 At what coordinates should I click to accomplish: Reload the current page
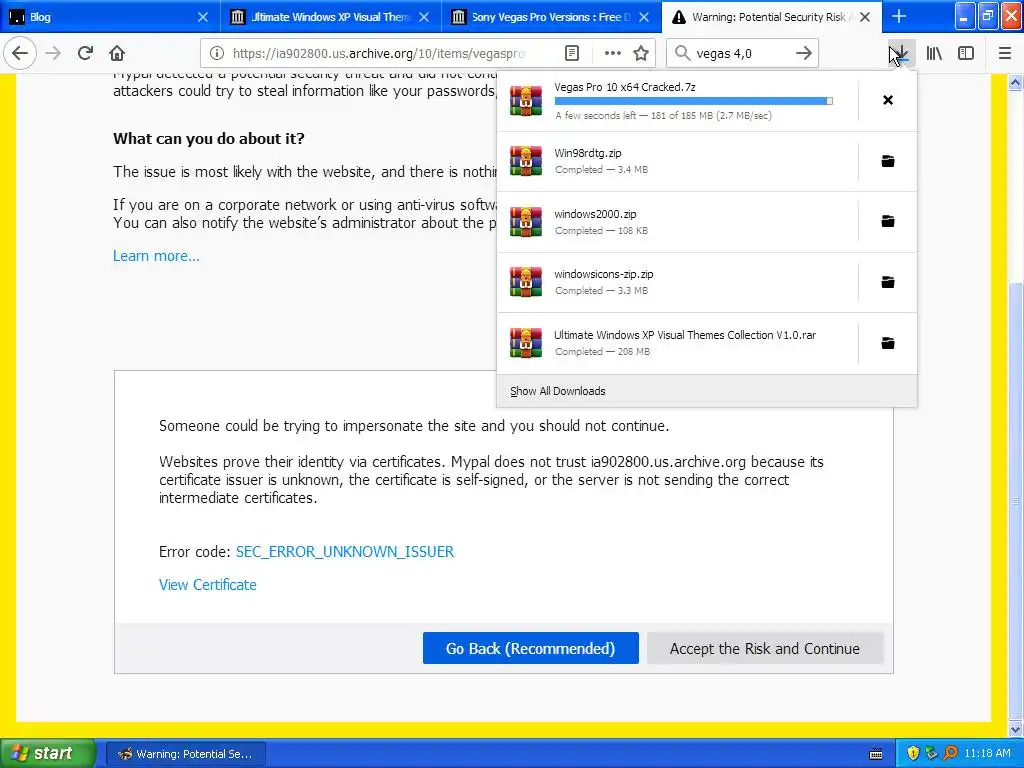click(85, 53)
